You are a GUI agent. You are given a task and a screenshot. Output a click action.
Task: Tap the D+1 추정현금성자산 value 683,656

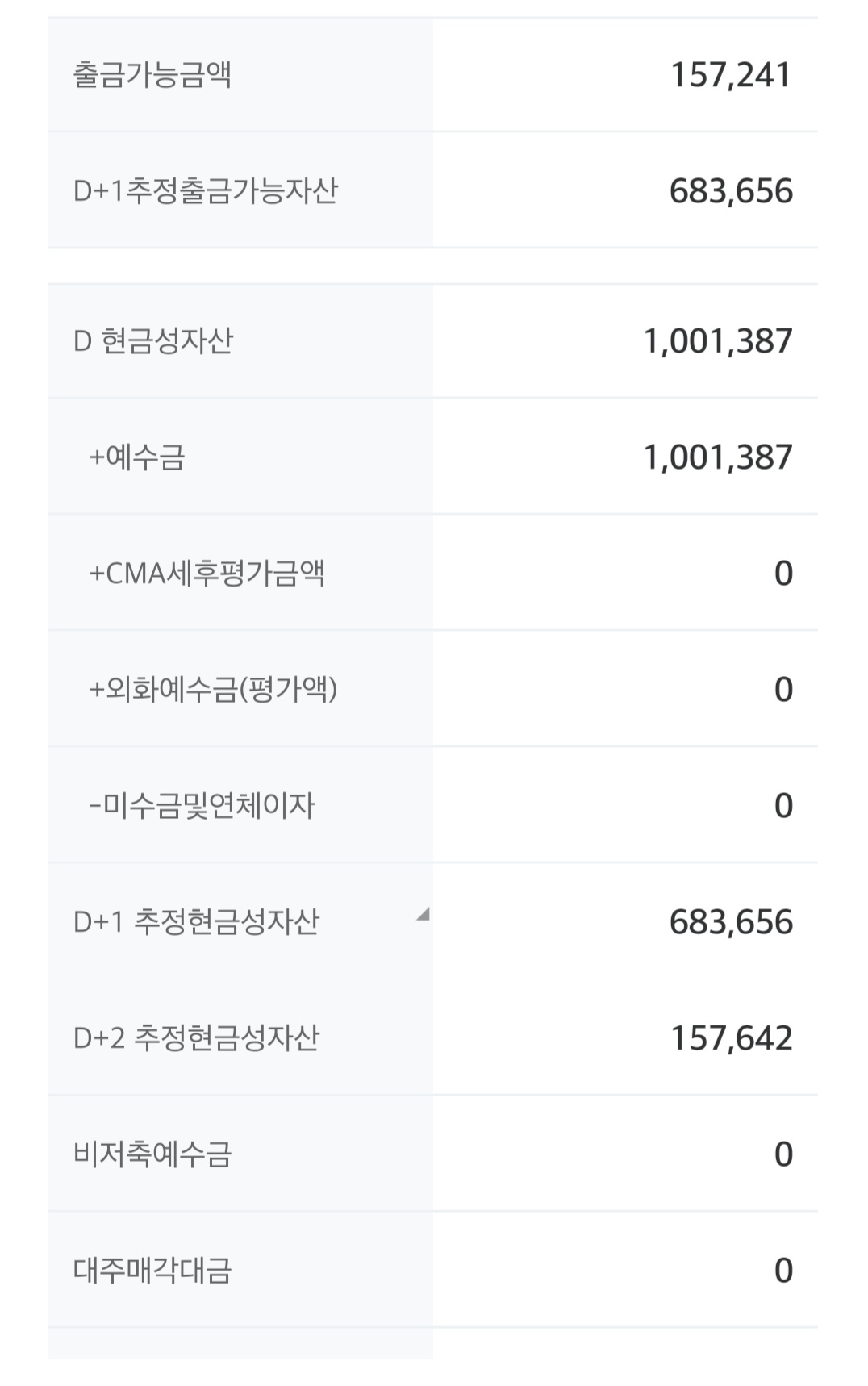(x=731, y=922)
